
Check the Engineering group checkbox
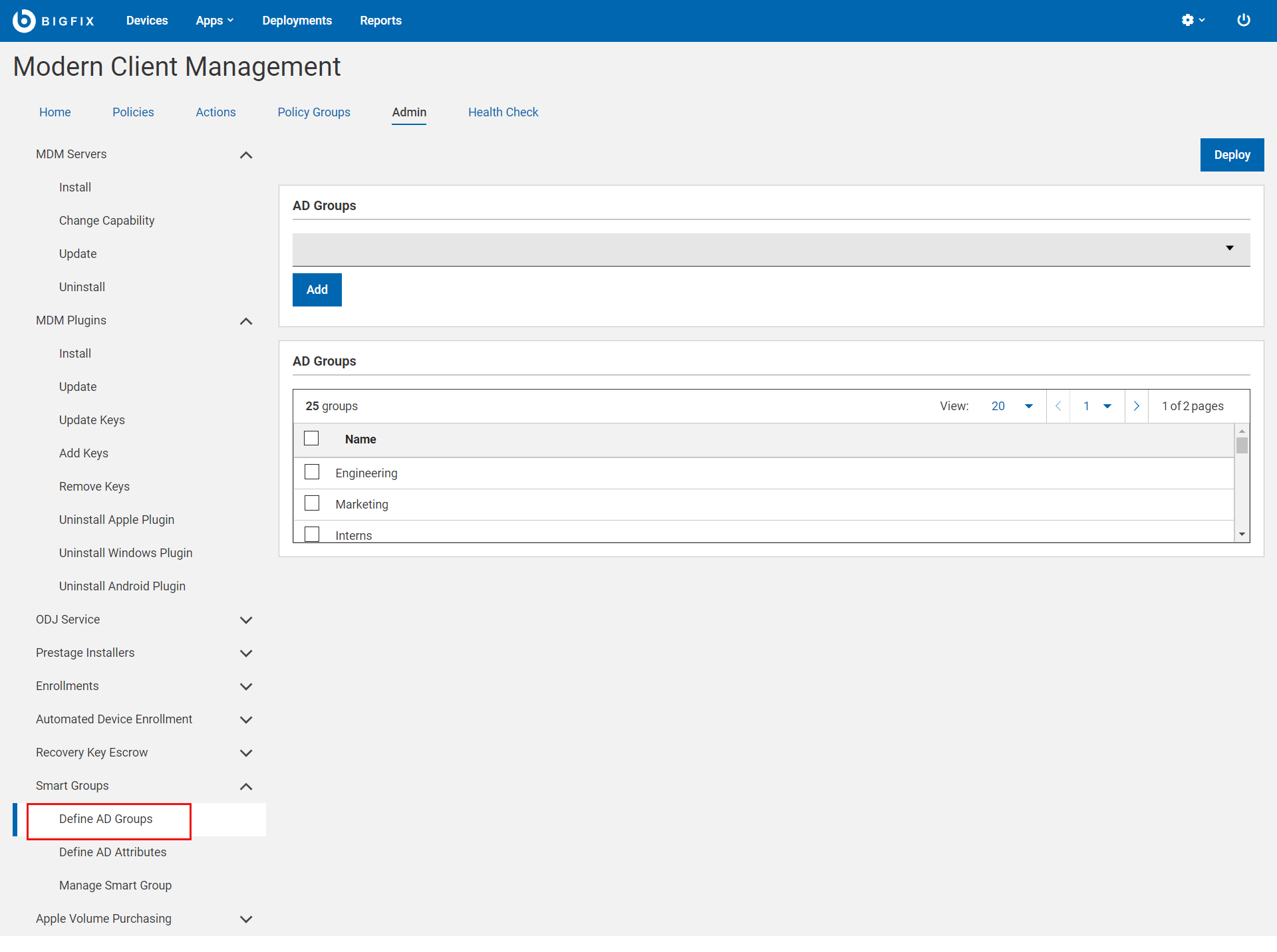coord(312,472)
